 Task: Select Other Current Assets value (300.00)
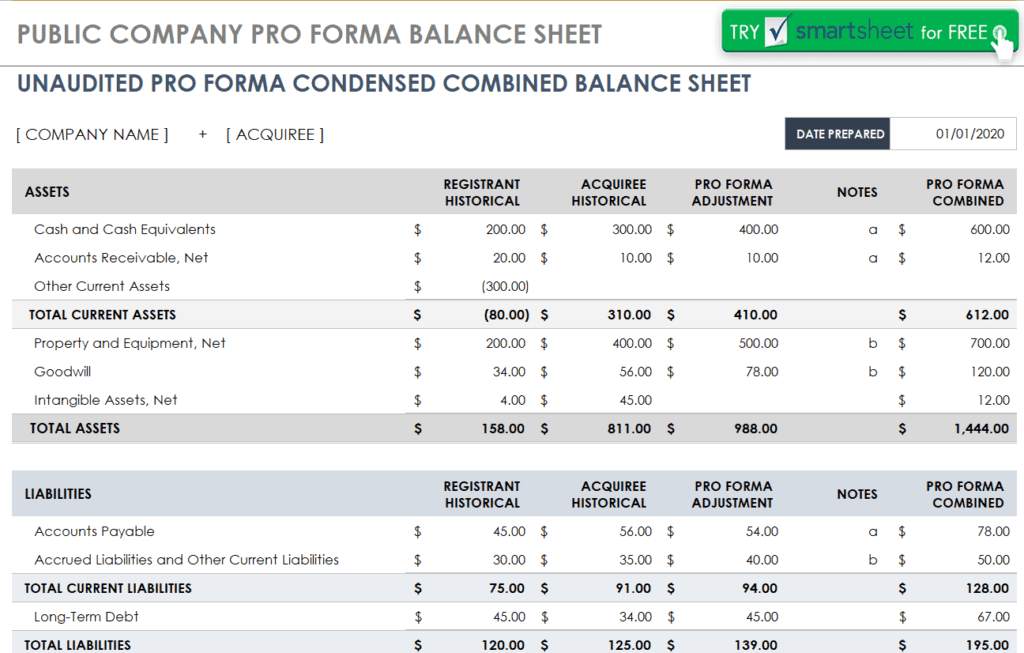coord(505,286)
